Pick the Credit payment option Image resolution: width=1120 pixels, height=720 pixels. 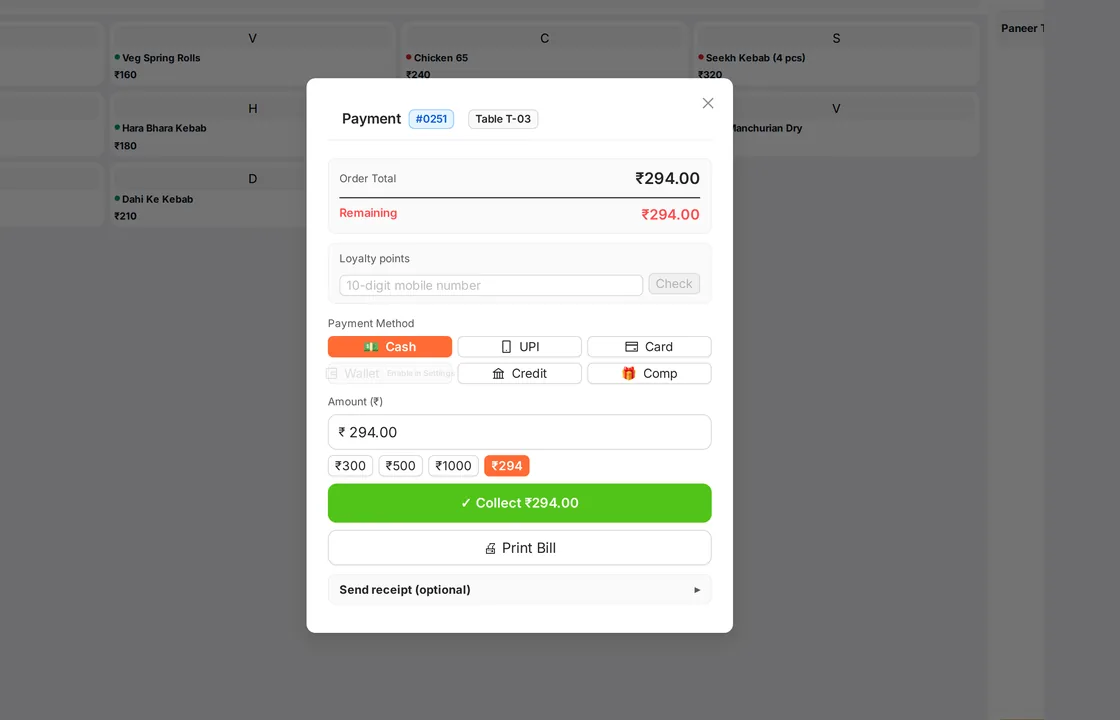[519, 374]
